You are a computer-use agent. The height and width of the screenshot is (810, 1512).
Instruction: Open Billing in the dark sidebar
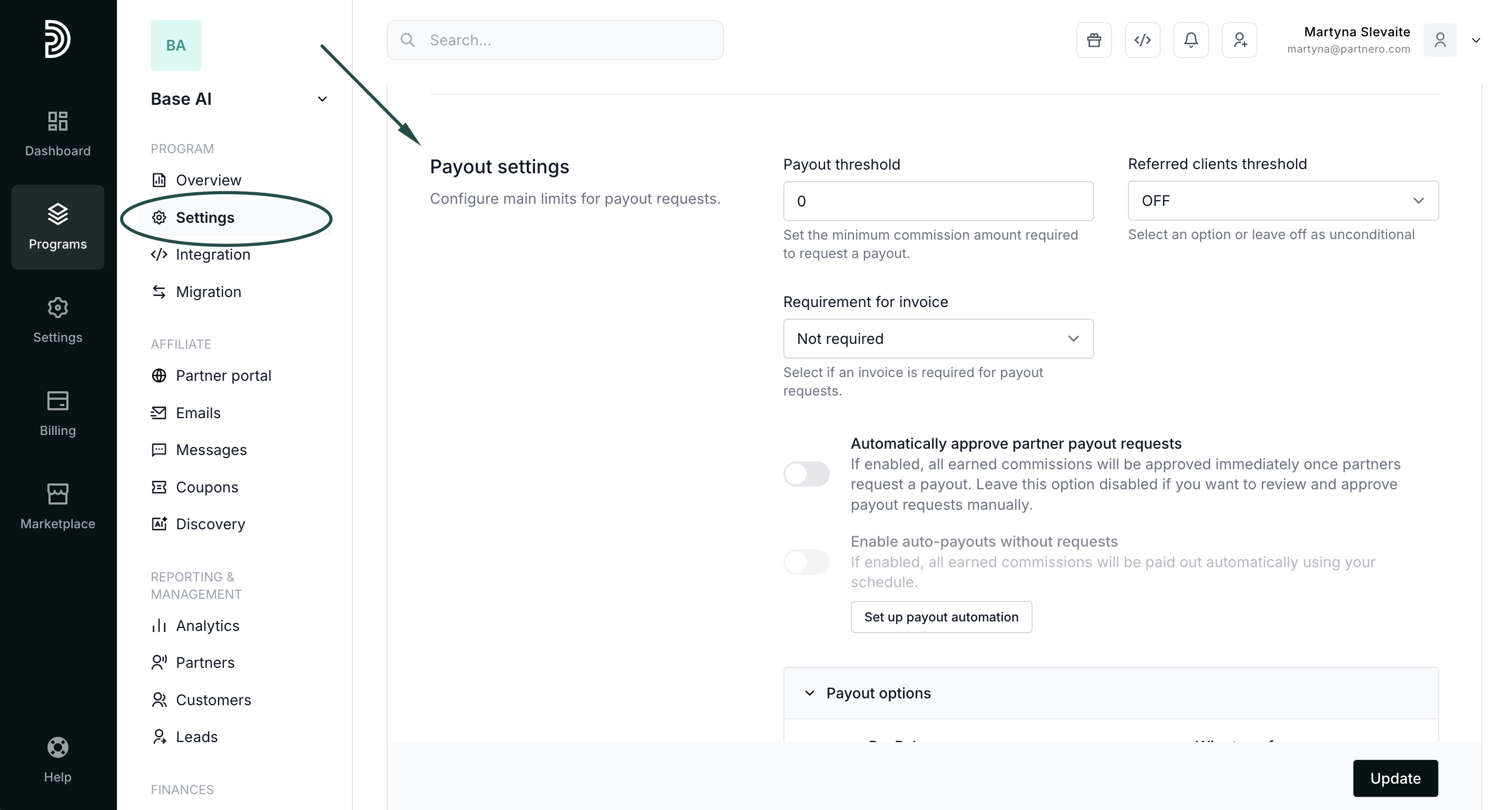pos(57,413)
